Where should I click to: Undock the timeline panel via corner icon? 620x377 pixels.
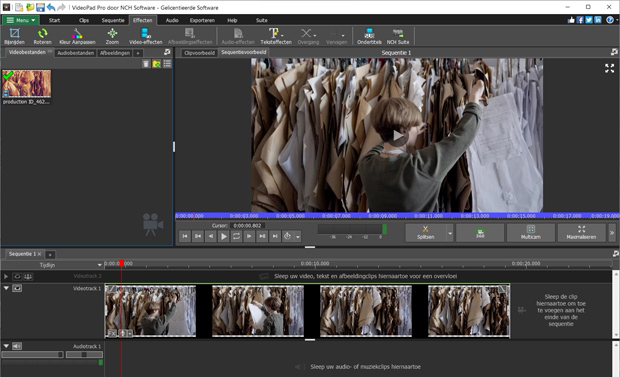[x=615, y=254]
